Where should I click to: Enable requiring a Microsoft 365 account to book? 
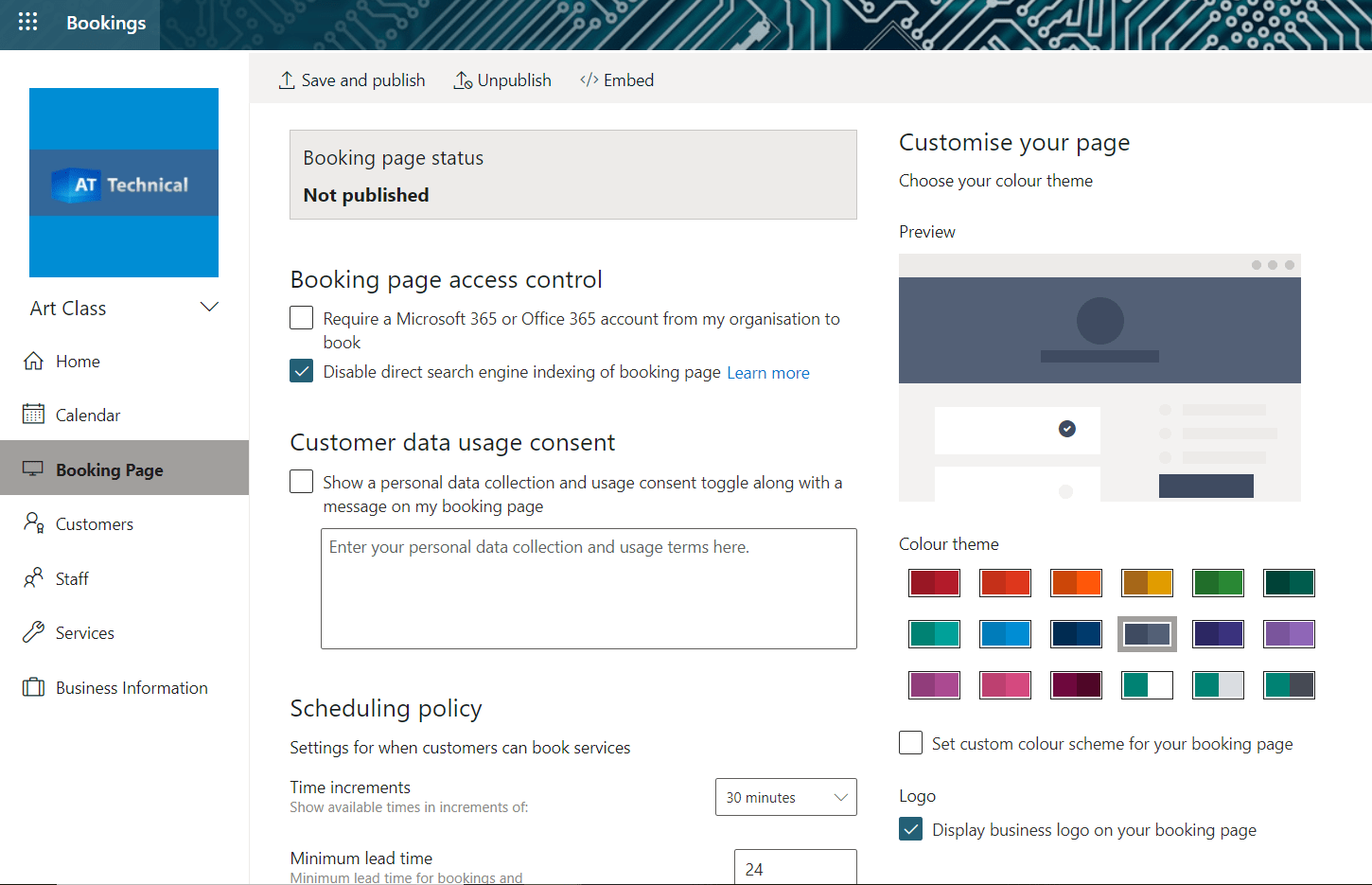click(x=301, y=318)
